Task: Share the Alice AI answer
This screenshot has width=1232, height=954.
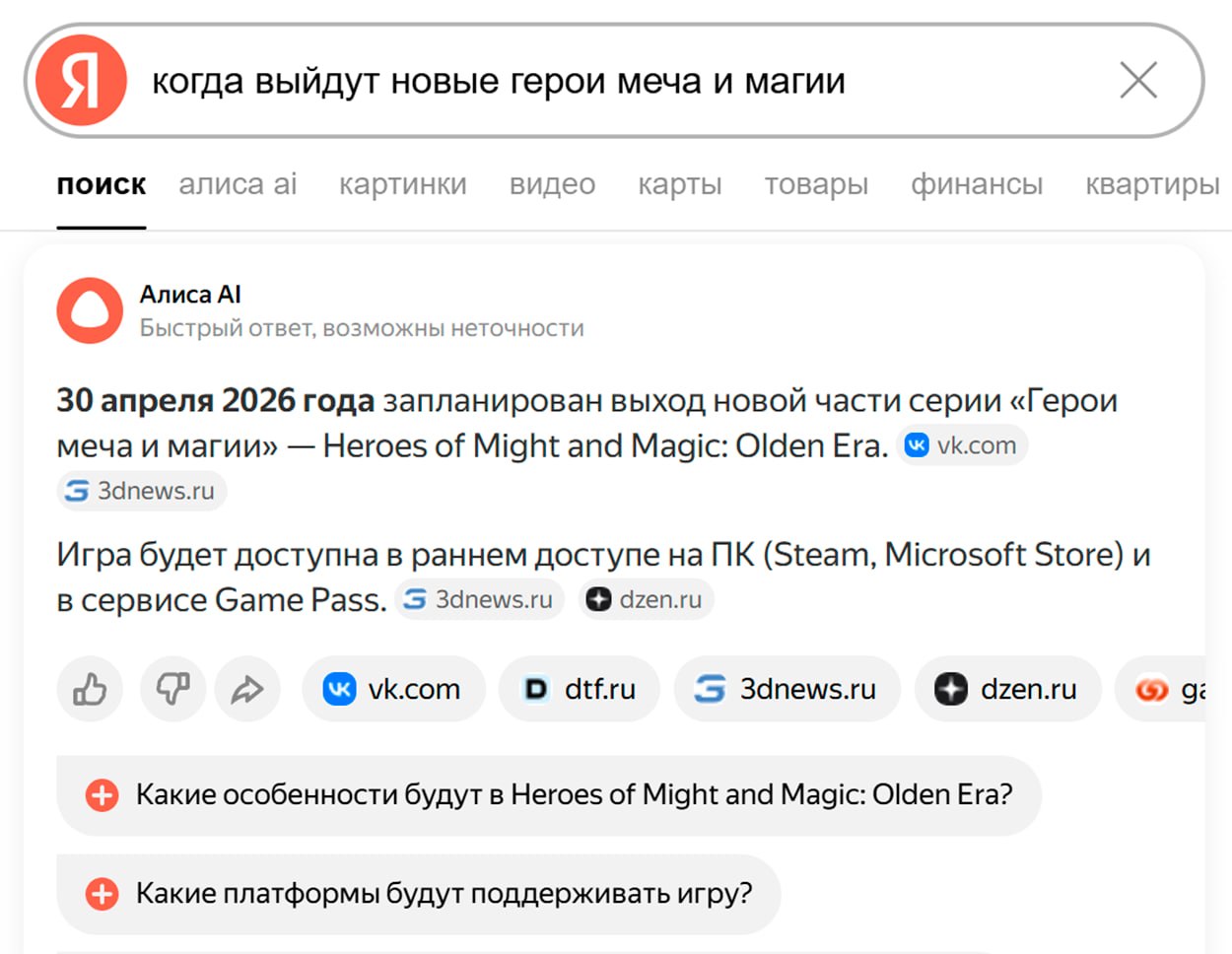Action: [247, 689]
